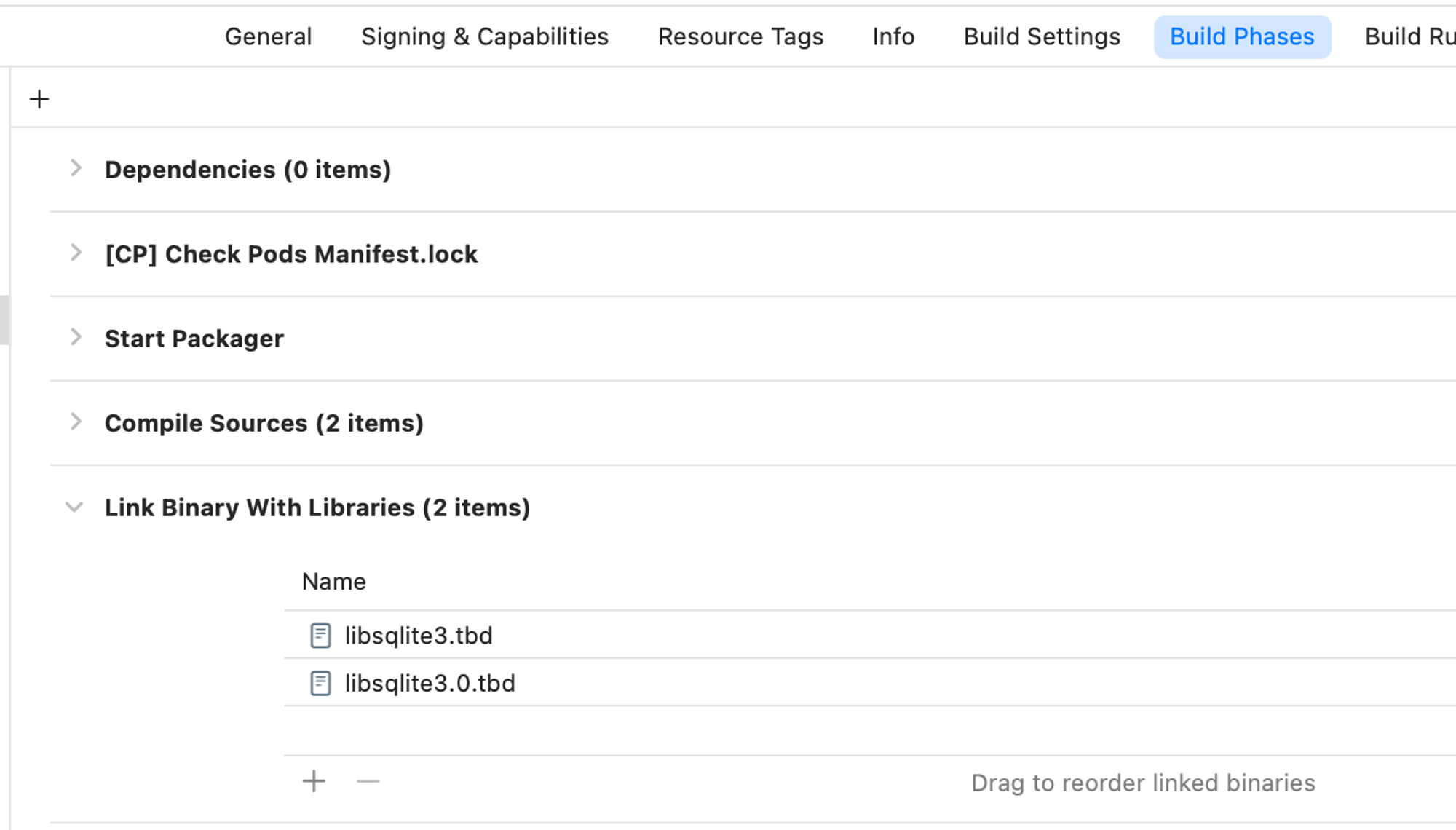Click the Name column header
Viewport: 1456px width, 830px height.
click(333, 582)
